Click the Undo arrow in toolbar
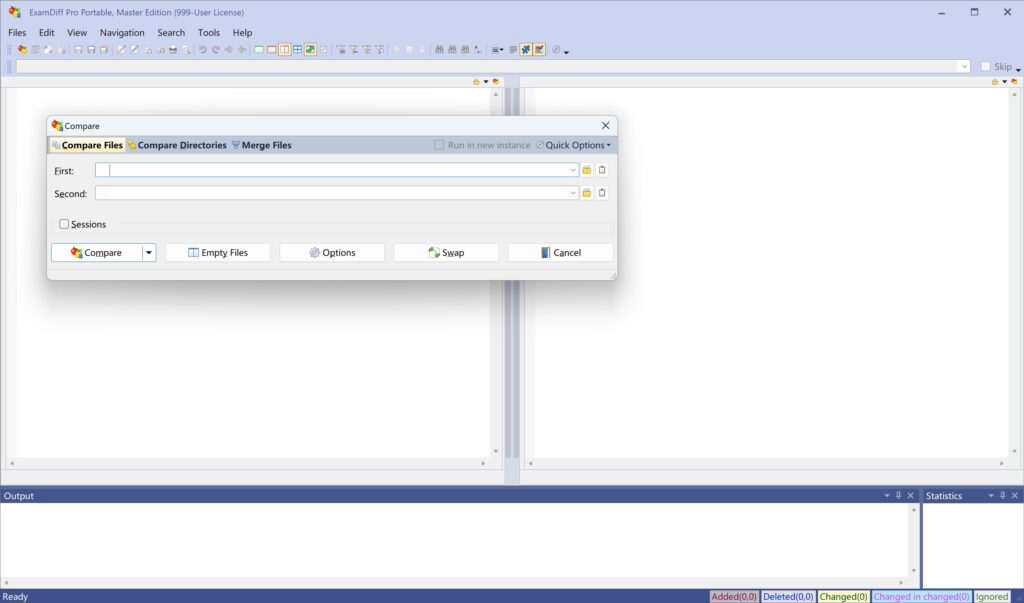Screen dimensions: 1024x603 point(202,50)
